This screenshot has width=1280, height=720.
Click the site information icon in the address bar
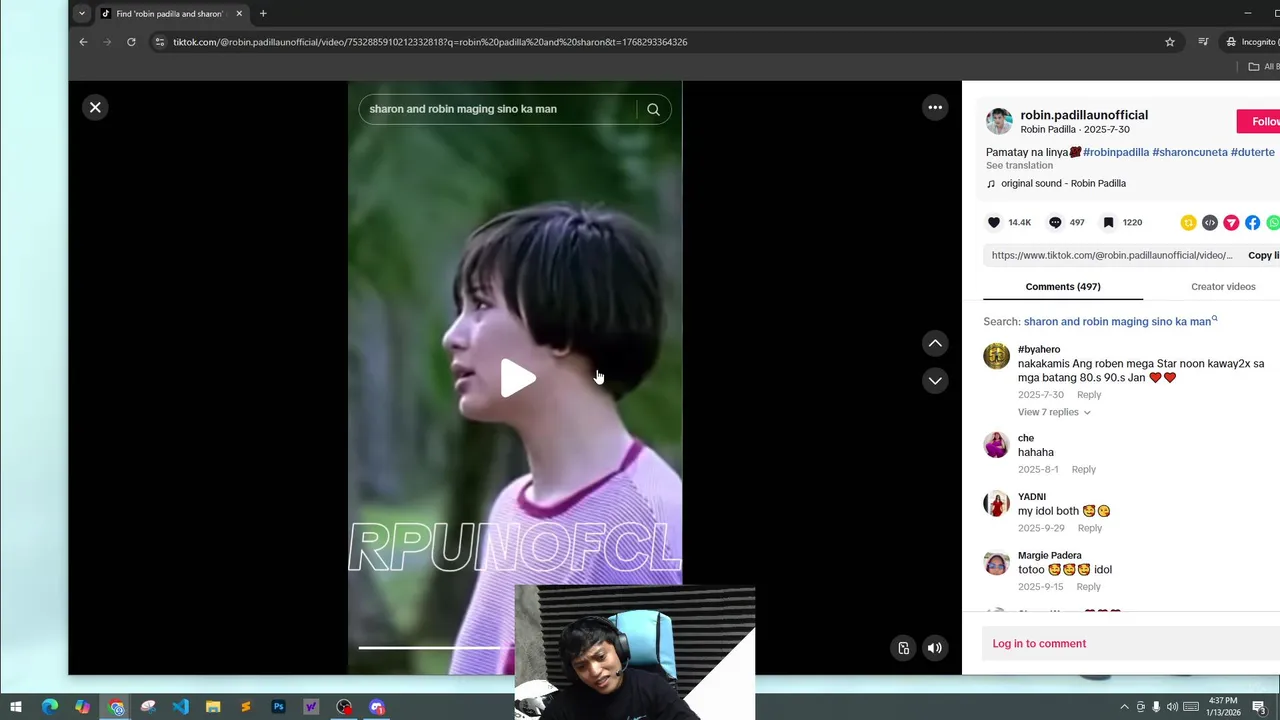coord(159,42)
